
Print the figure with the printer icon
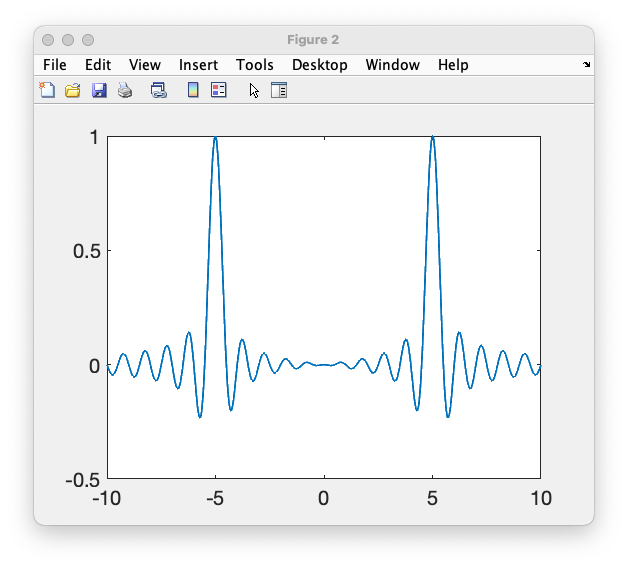point(125,90)
